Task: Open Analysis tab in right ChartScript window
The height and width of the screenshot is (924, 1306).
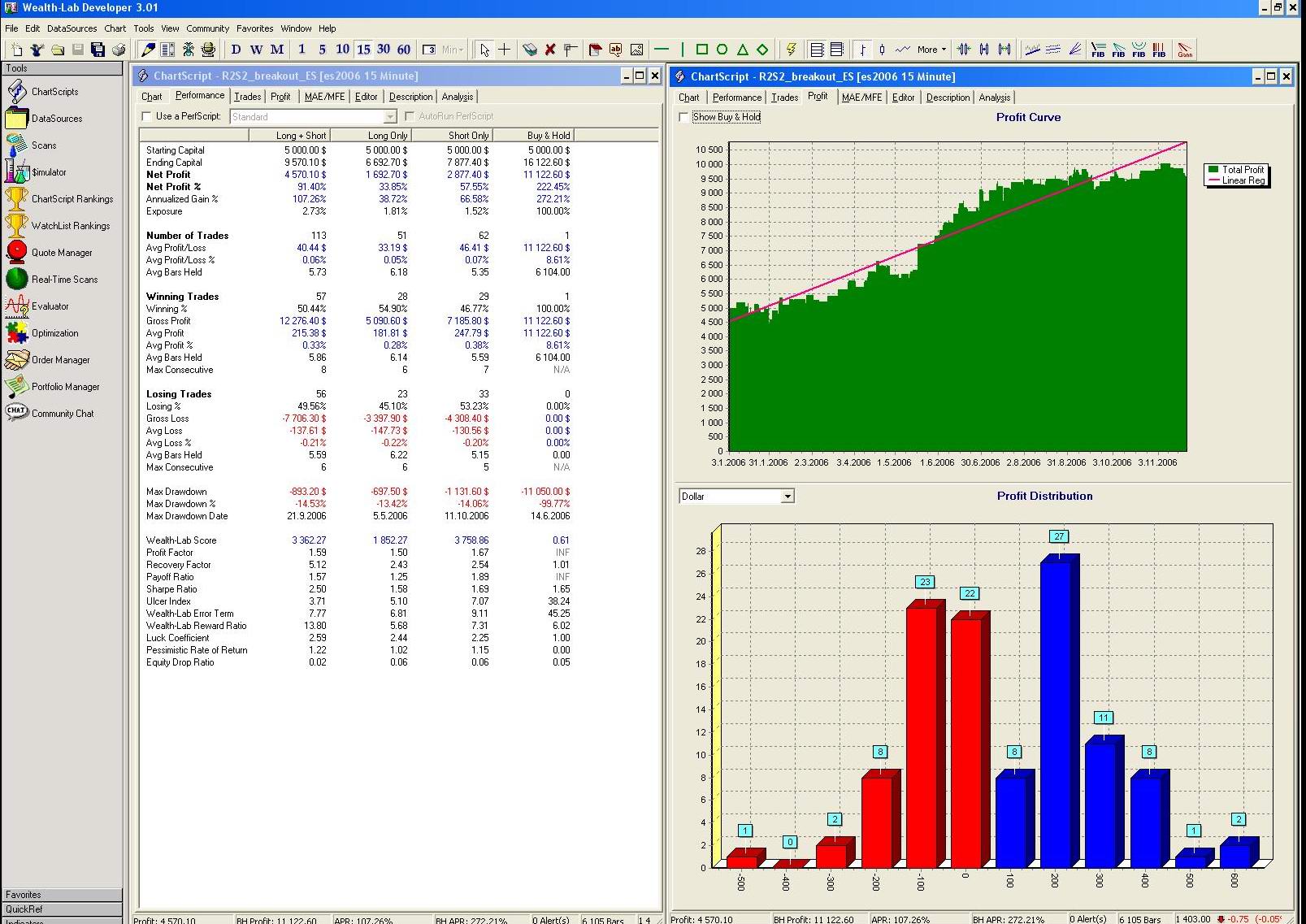Action: pos(995,98)
